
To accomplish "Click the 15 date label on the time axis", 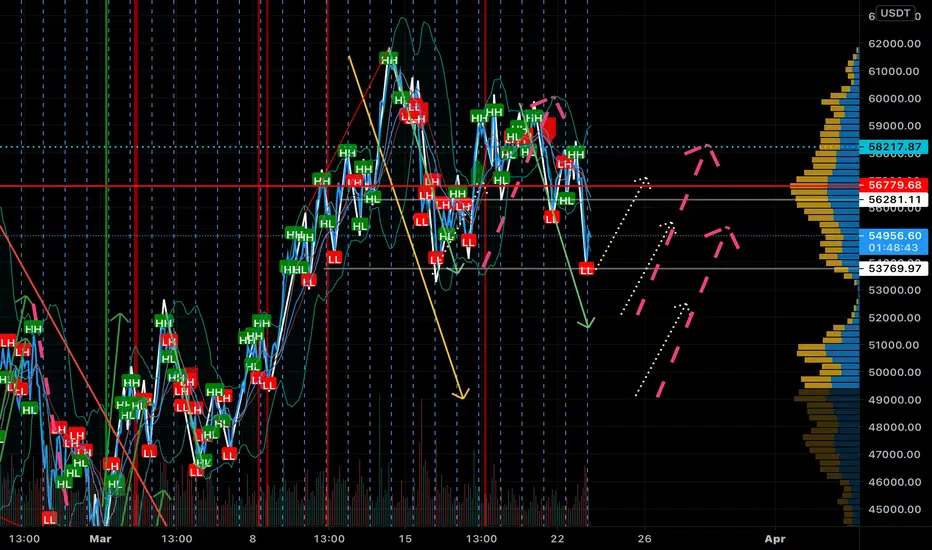I will tap(405, 539).
